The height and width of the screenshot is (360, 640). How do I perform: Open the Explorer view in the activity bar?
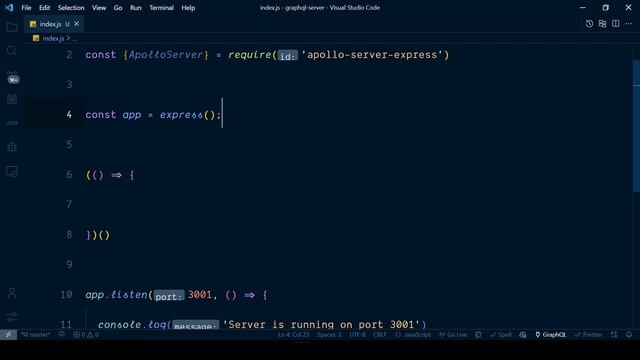coord(12,27)
